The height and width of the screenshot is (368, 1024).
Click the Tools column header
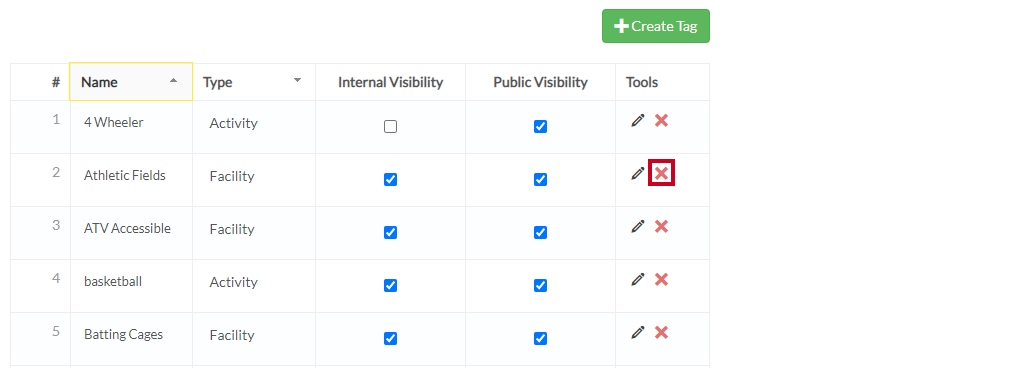662,82
